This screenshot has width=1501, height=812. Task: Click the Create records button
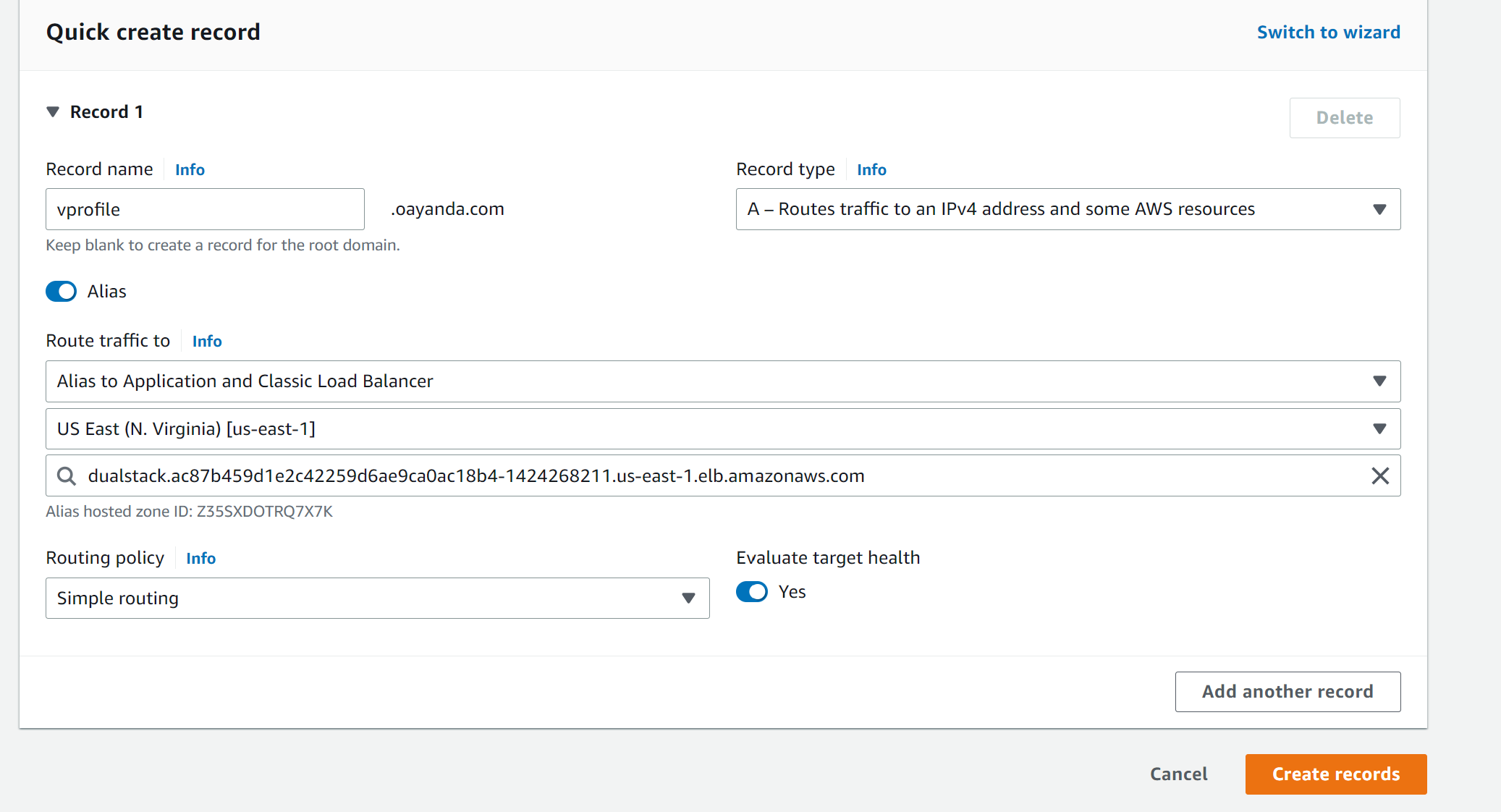(1335, 774)
